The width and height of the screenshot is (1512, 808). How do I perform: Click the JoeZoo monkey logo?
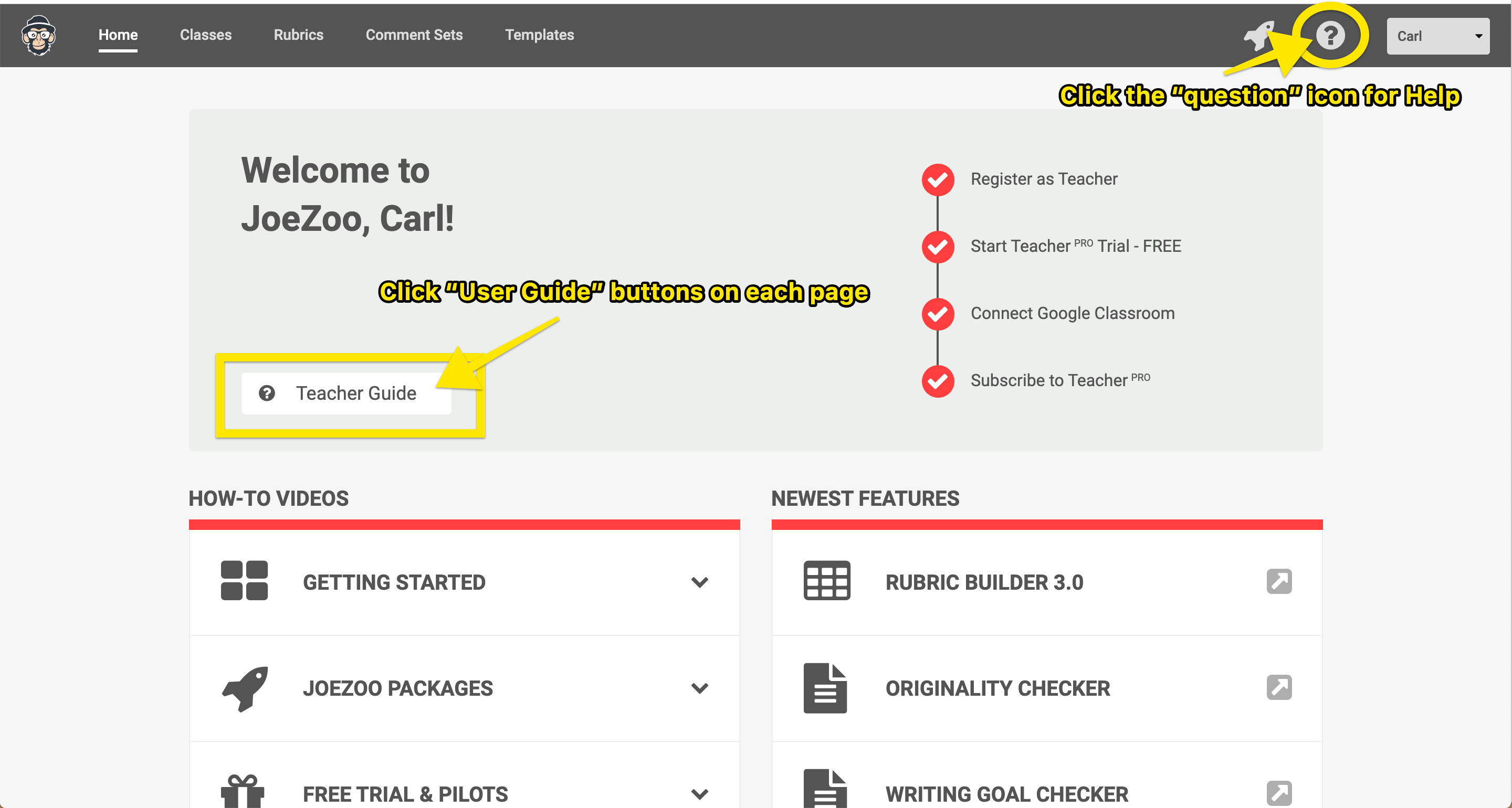pos(39,35)
